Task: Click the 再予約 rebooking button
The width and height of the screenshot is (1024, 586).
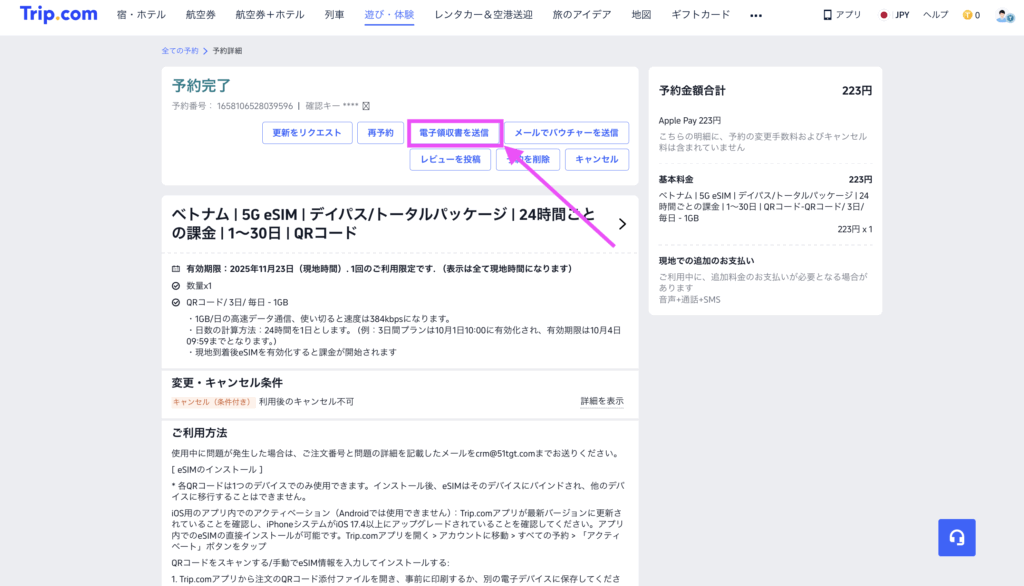Action: pos(379,132)
